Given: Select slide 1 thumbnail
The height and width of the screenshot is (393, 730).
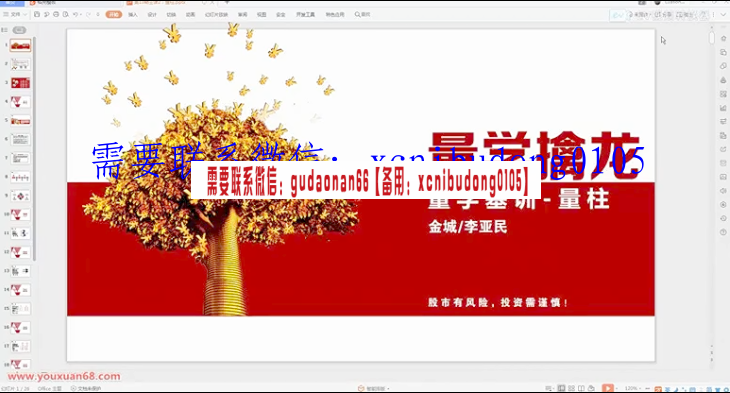Looking at the screenshot, I should click(x=20, y=45).
